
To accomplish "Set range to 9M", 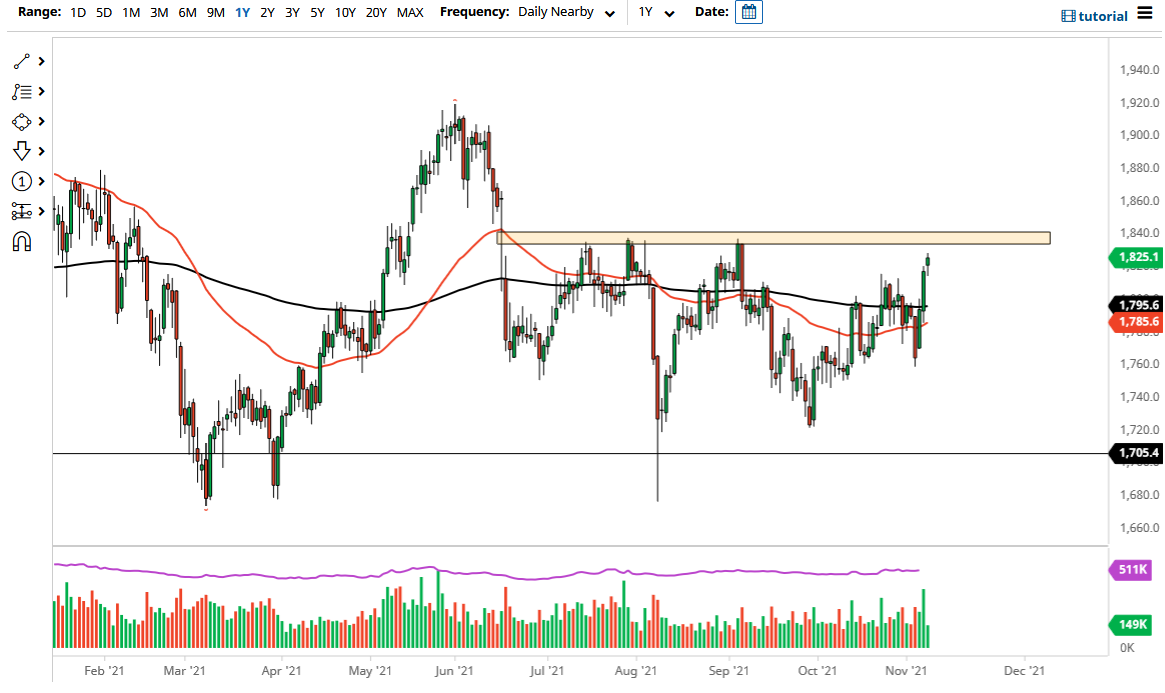I will click(215, 13).
